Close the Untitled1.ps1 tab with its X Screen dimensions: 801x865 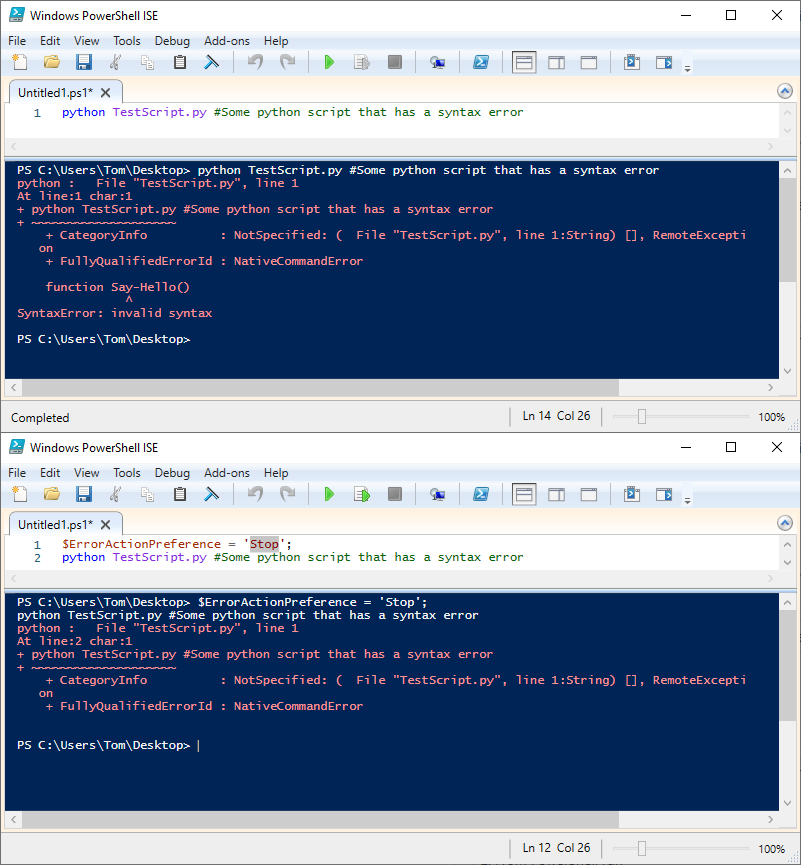pos(105,90)
